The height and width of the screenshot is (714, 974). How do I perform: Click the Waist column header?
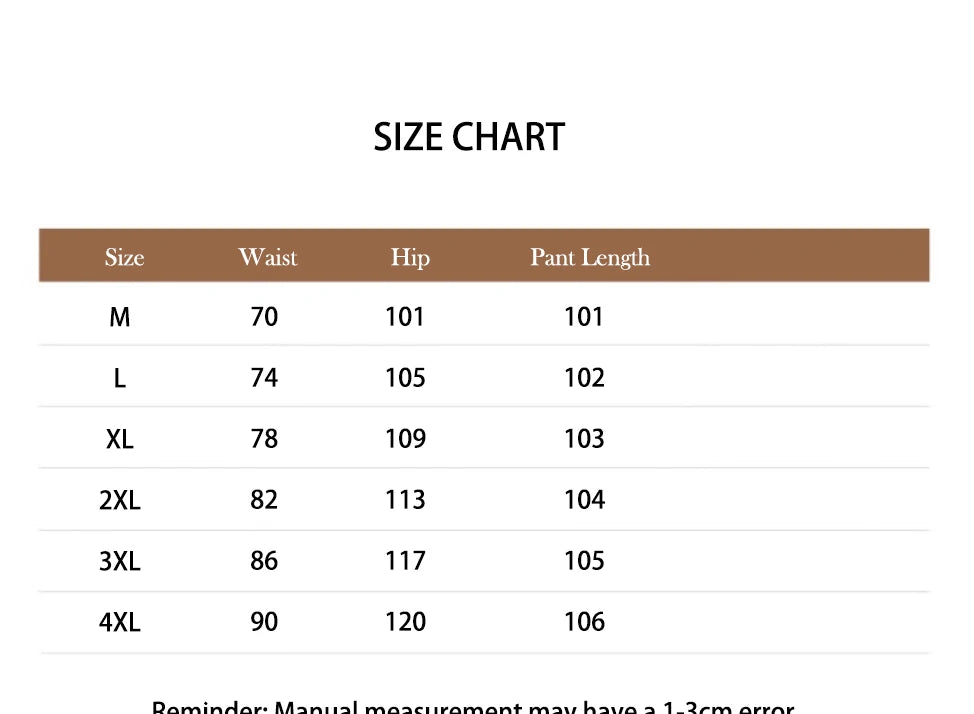click(267, 257)
